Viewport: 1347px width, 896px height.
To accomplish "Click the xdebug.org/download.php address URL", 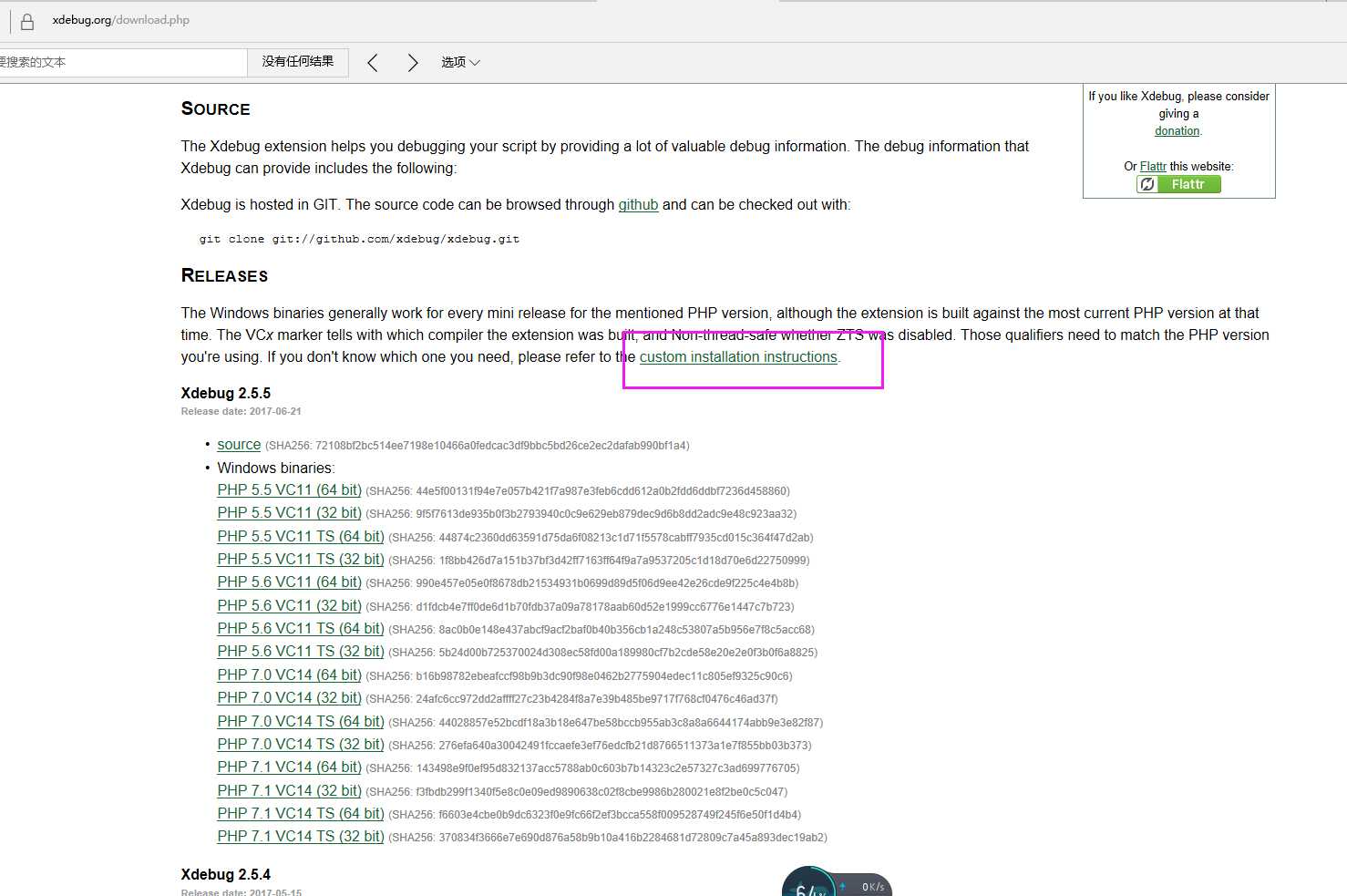I will 121,20.
